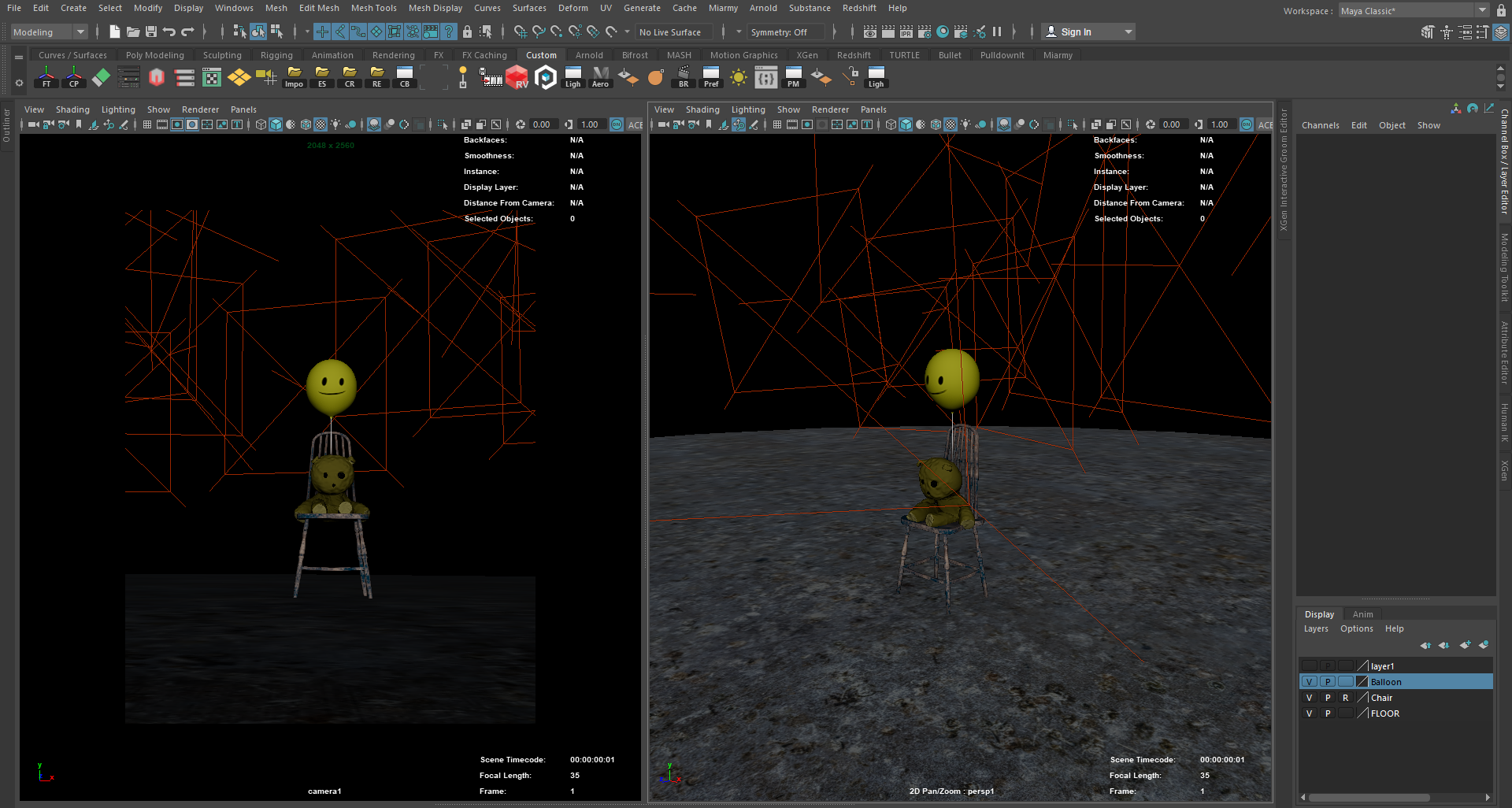
Task: Click Balloon layer color swatch
Action: point(1362,682)
